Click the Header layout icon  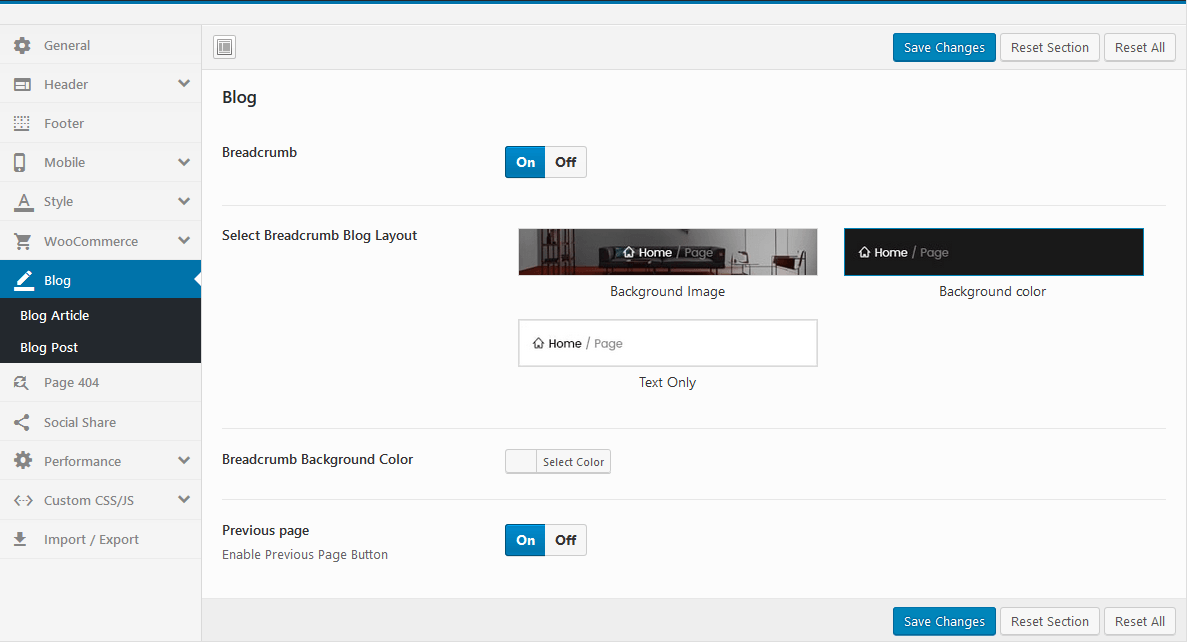click(x=23, y=84)
